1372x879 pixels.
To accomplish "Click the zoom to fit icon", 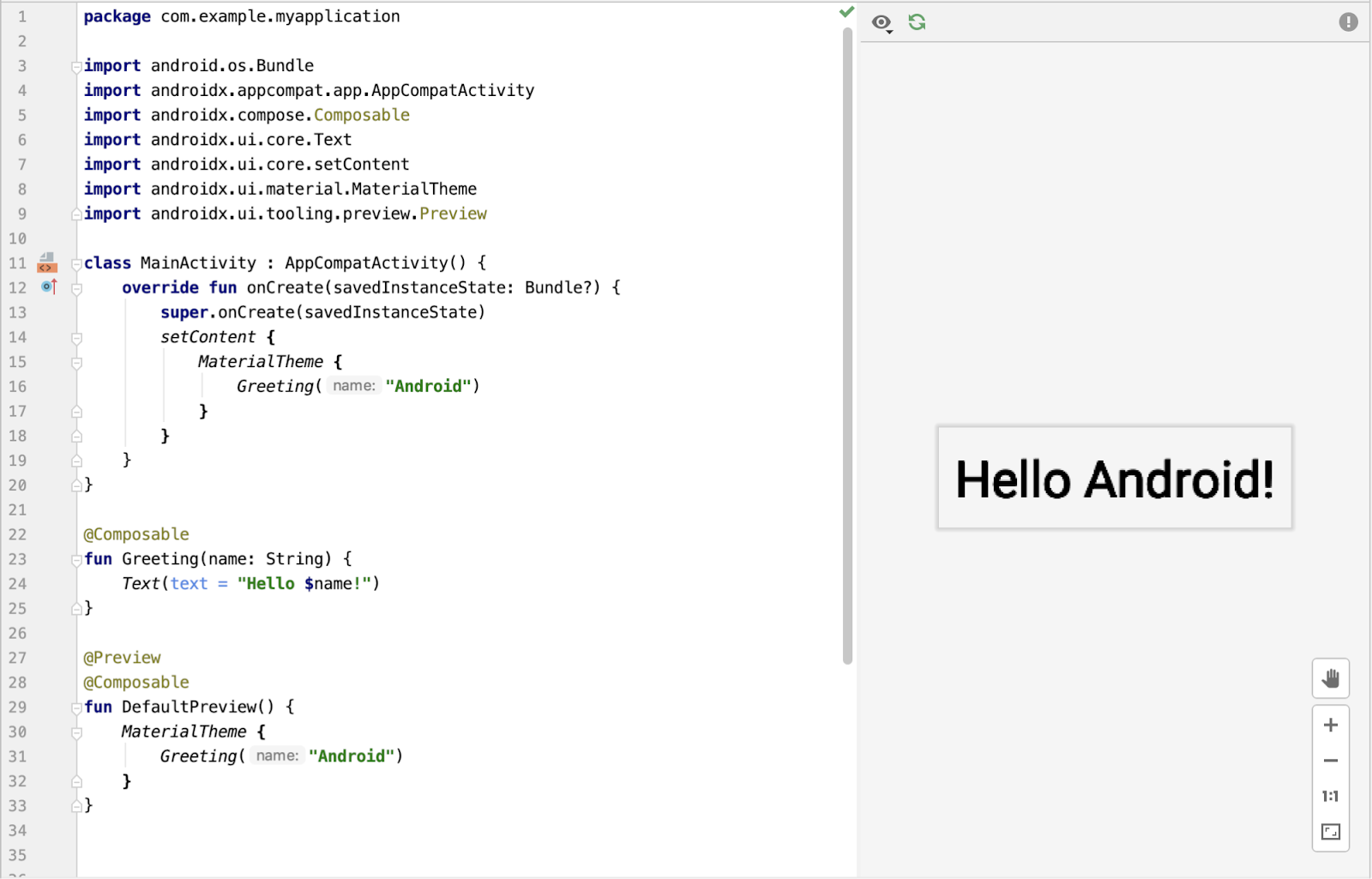I will coord(1330,832).
